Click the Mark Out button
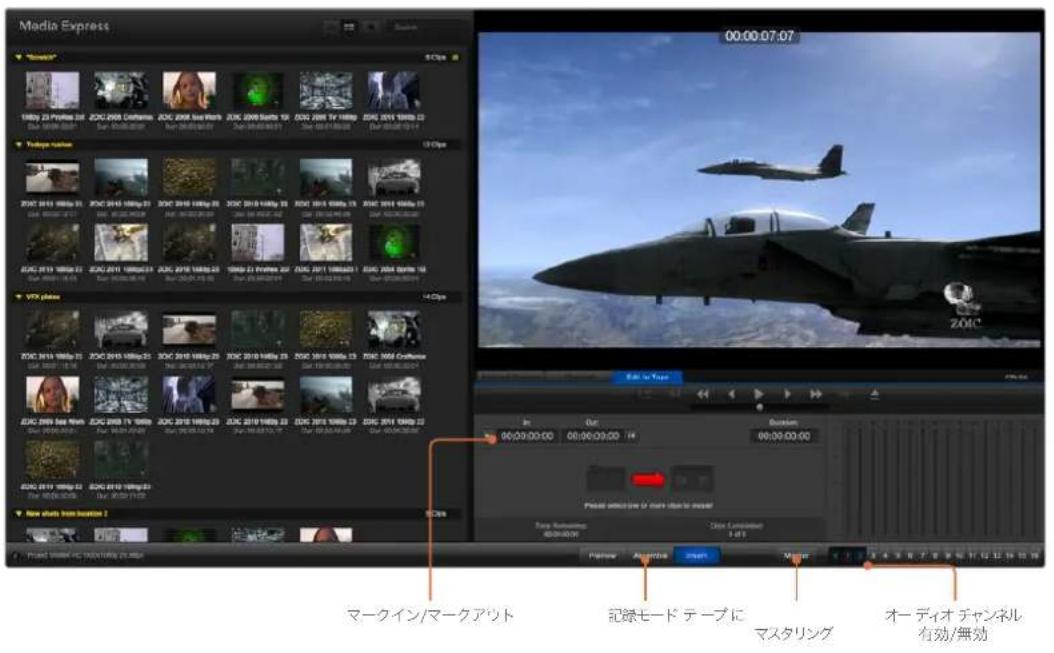1054x653 pixels. point(632,436)
